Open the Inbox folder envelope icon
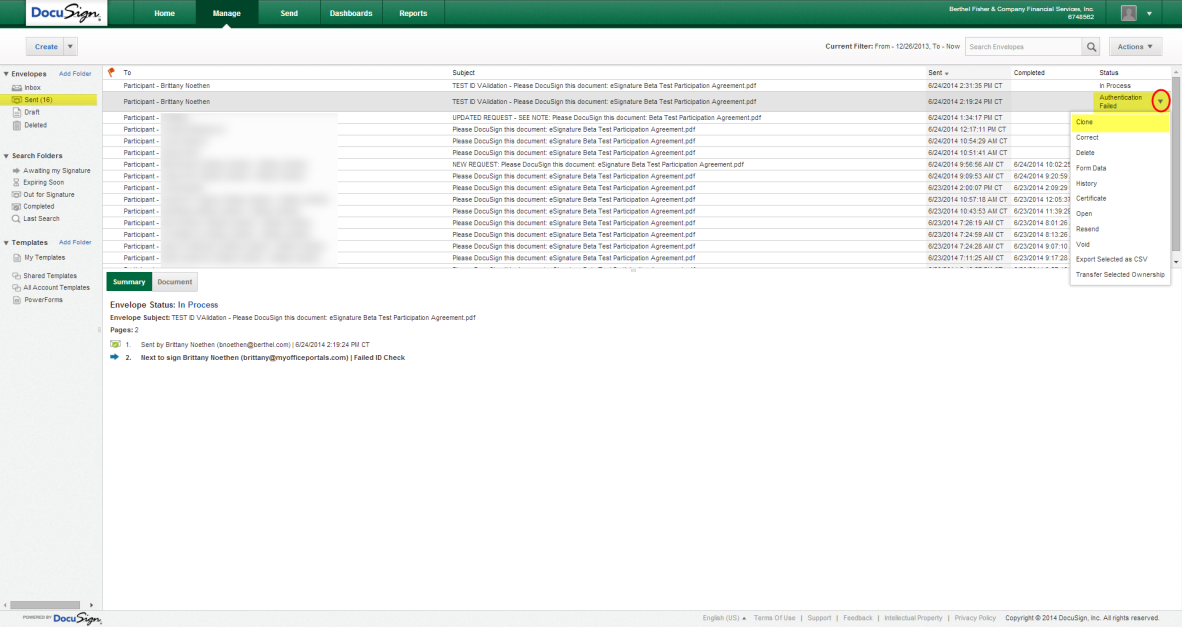Screen dimensions: 1182x627 tap(17, 87)
